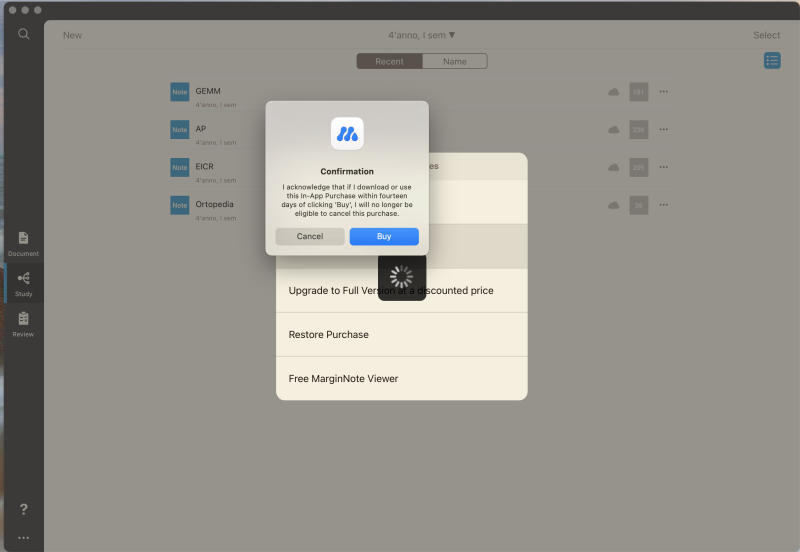This screenshot has width=800, height=552.
Task: Sort notebooks by Name
Action: click(x=454, y=62)
